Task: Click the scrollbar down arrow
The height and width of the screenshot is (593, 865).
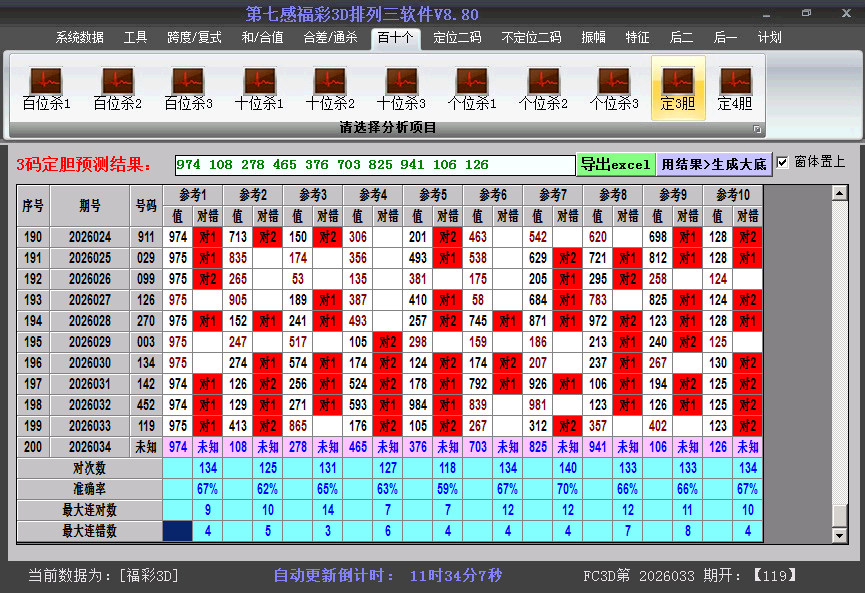Action: (x=840, y=536)
